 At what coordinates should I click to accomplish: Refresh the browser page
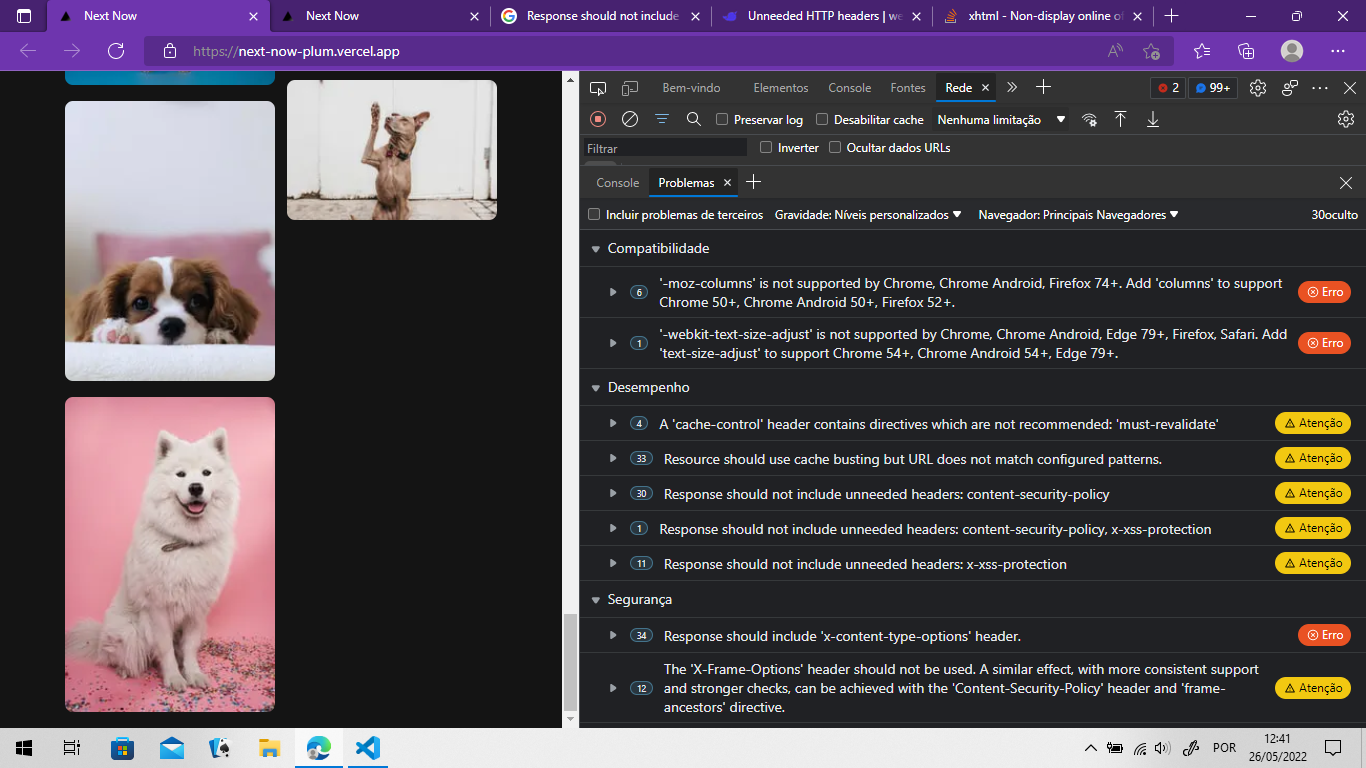[x=116, y=51]
